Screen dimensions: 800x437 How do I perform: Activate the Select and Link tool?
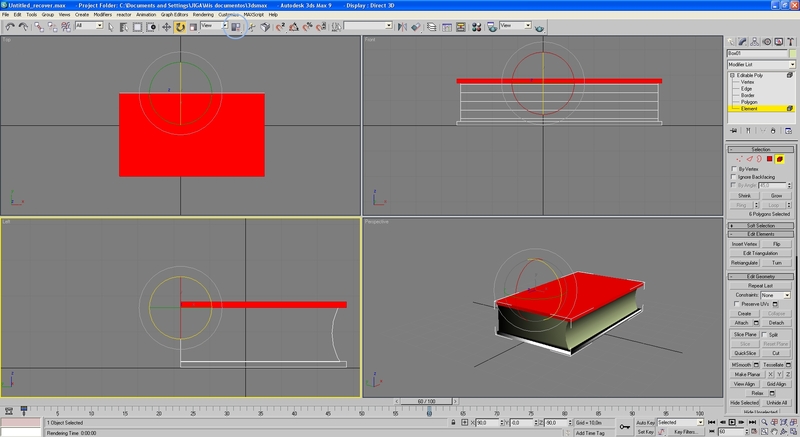(39, 27)
